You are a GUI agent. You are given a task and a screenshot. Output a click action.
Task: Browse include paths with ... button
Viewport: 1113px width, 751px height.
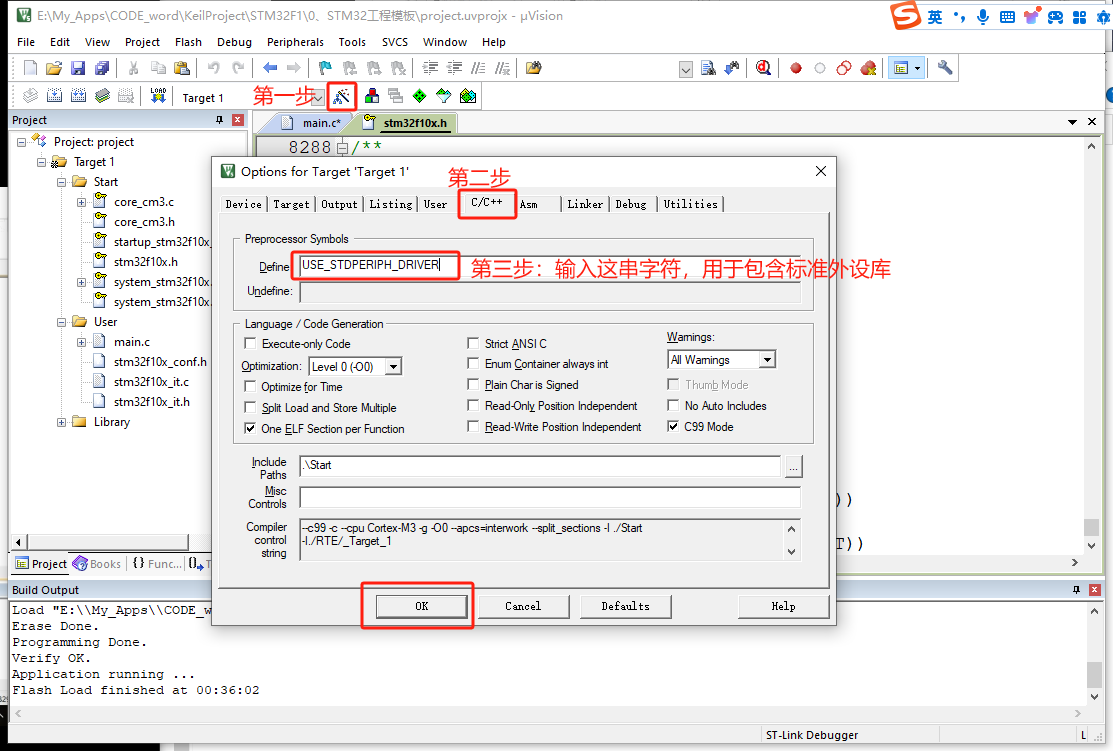tap(794, 466)
